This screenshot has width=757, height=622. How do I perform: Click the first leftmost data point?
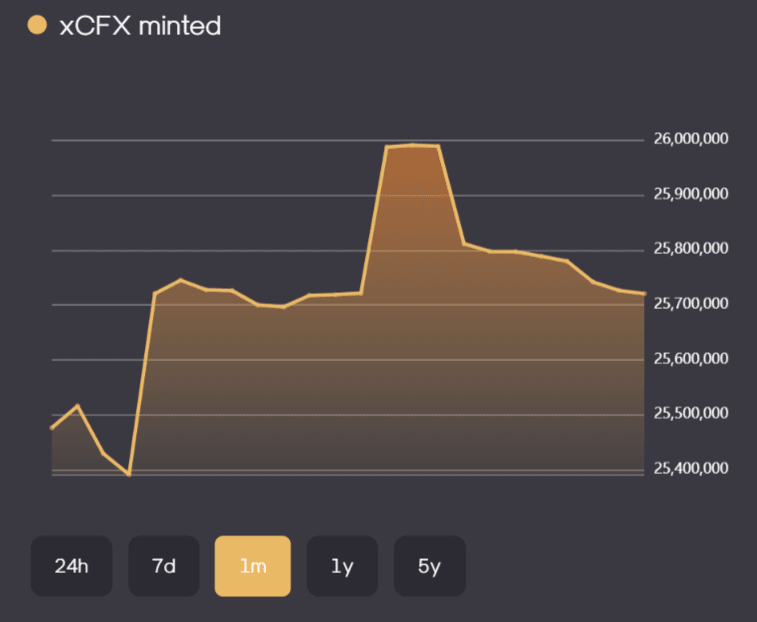[52, 428]
